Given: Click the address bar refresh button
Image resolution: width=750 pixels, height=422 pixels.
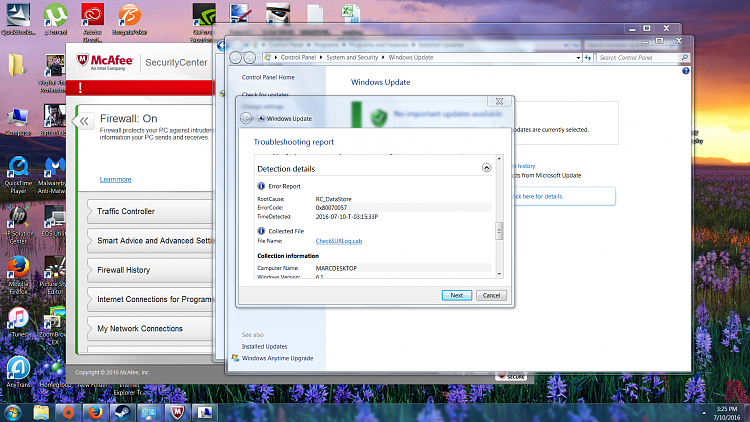Looking at the screenshot, I should point(588,57).
